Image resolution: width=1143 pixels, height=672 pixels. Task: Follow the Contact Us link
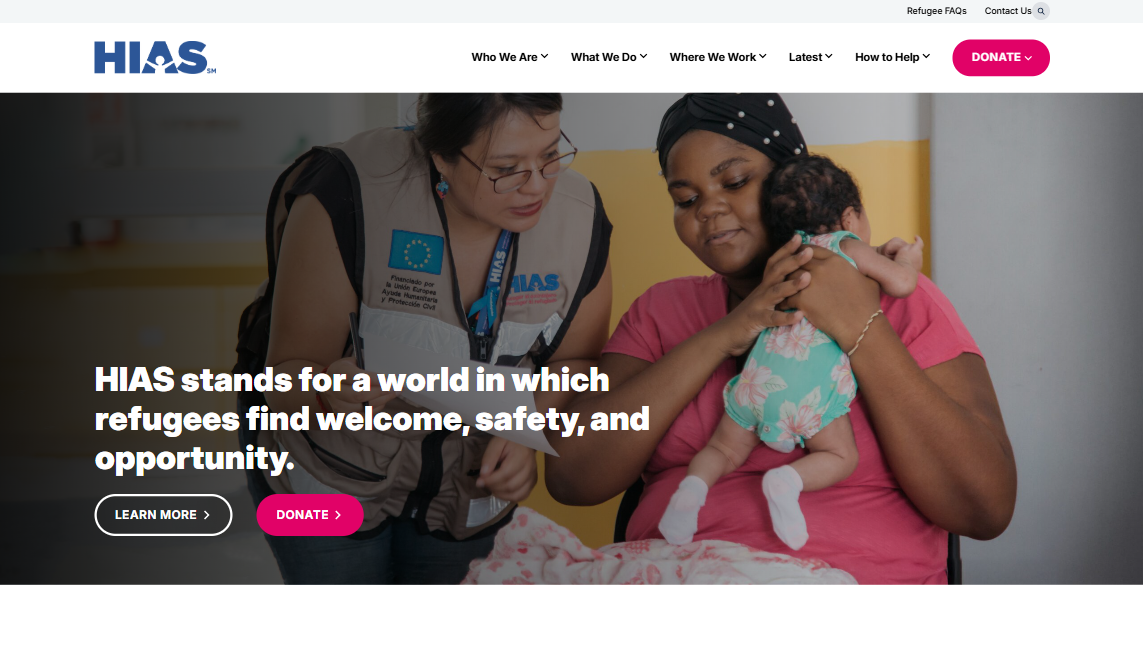pyautogui.click(x=1007, y=11)
